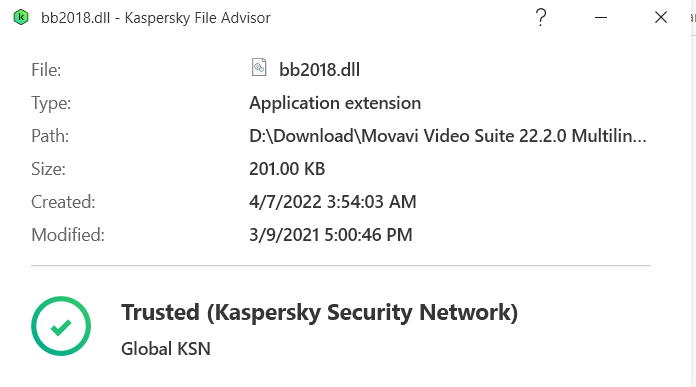Click the Created date 4/7/2022 value
Image resolution: width=696 pixels, height=387 pixels.
pos(332,202)
